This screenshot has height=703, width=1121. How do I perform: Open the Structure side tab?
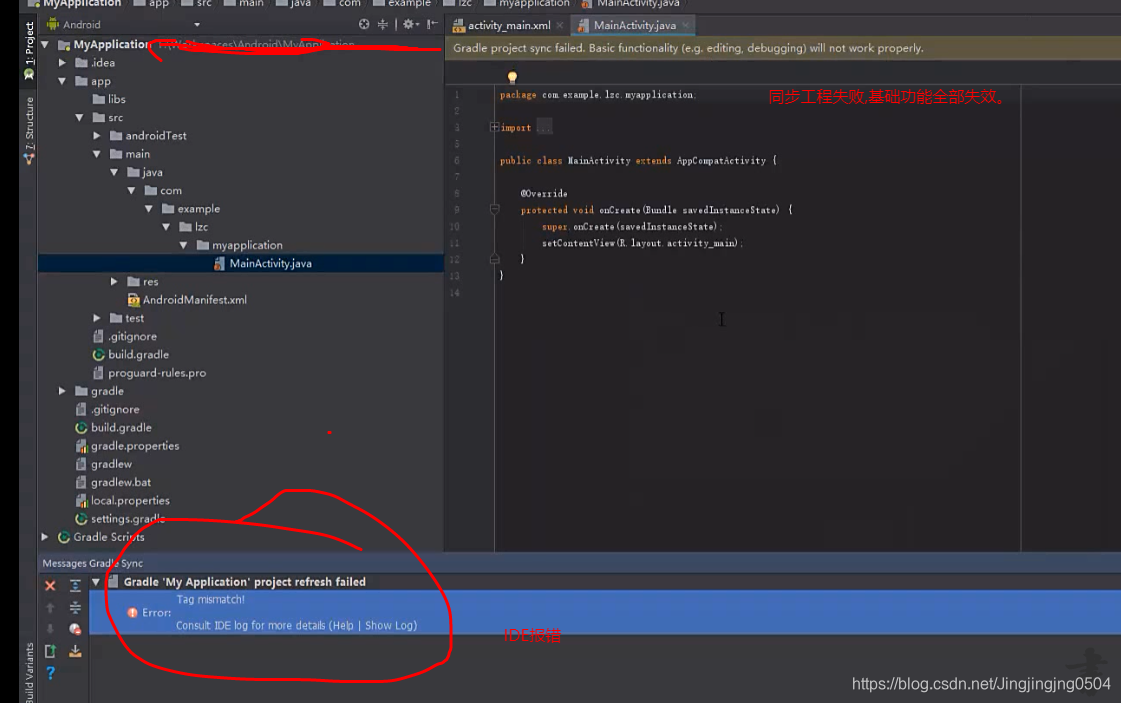(x=29, y=130)
